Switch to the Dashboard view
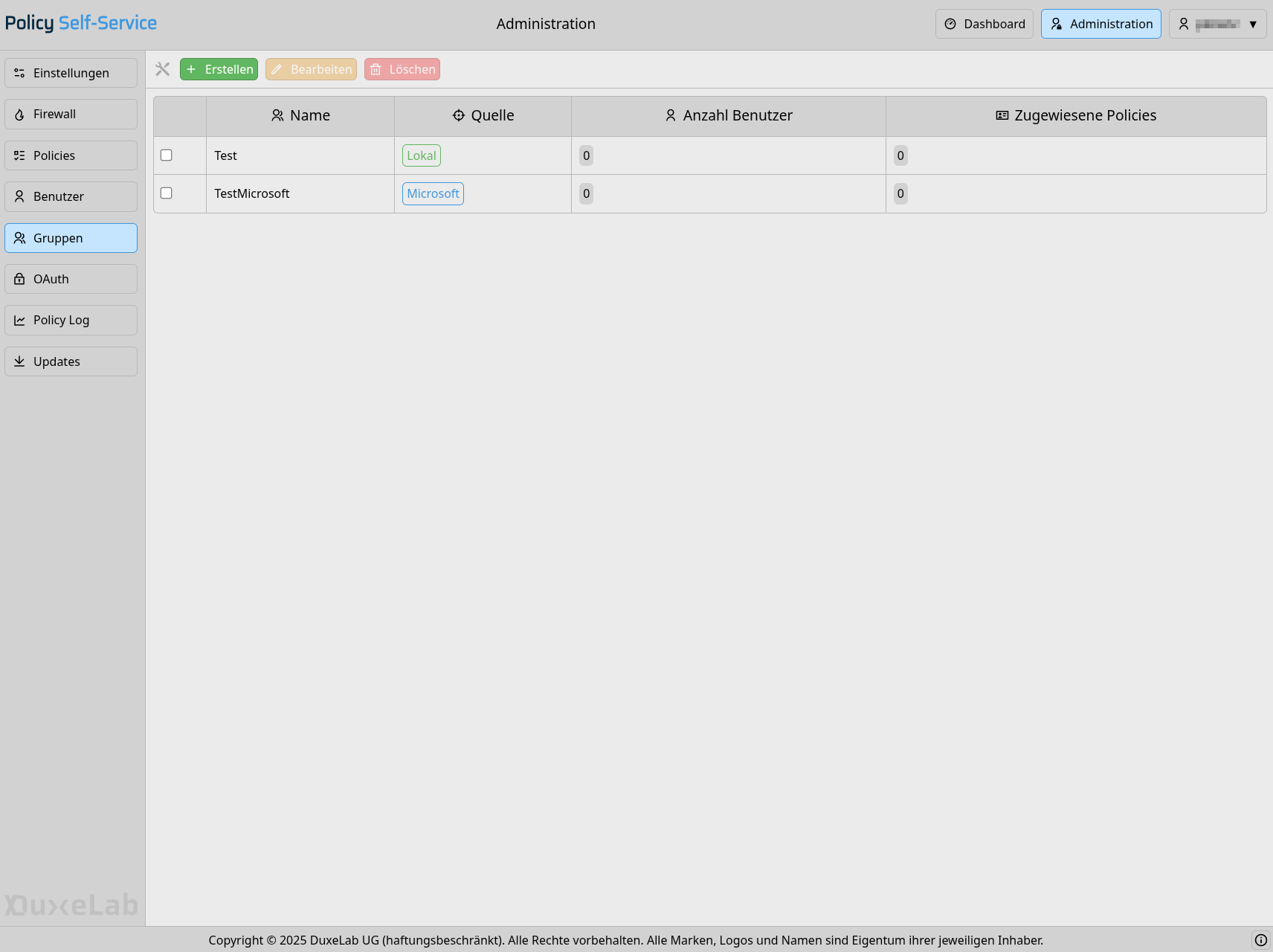The image size is (1273, 952). (984, 24)
